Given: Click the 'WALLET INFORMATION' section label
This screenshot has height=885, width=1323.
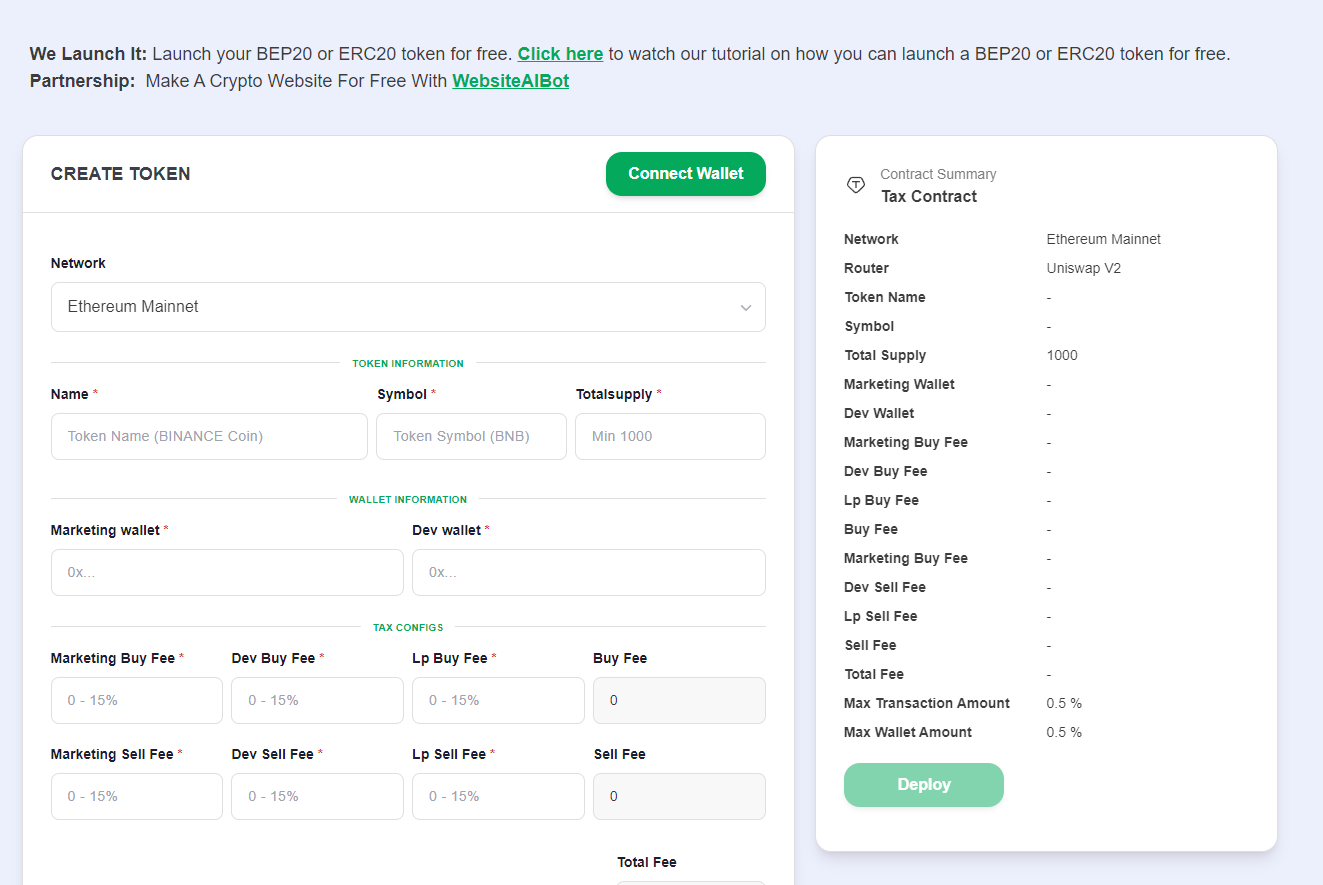Looking at the screenshot, I should [408, 500].
